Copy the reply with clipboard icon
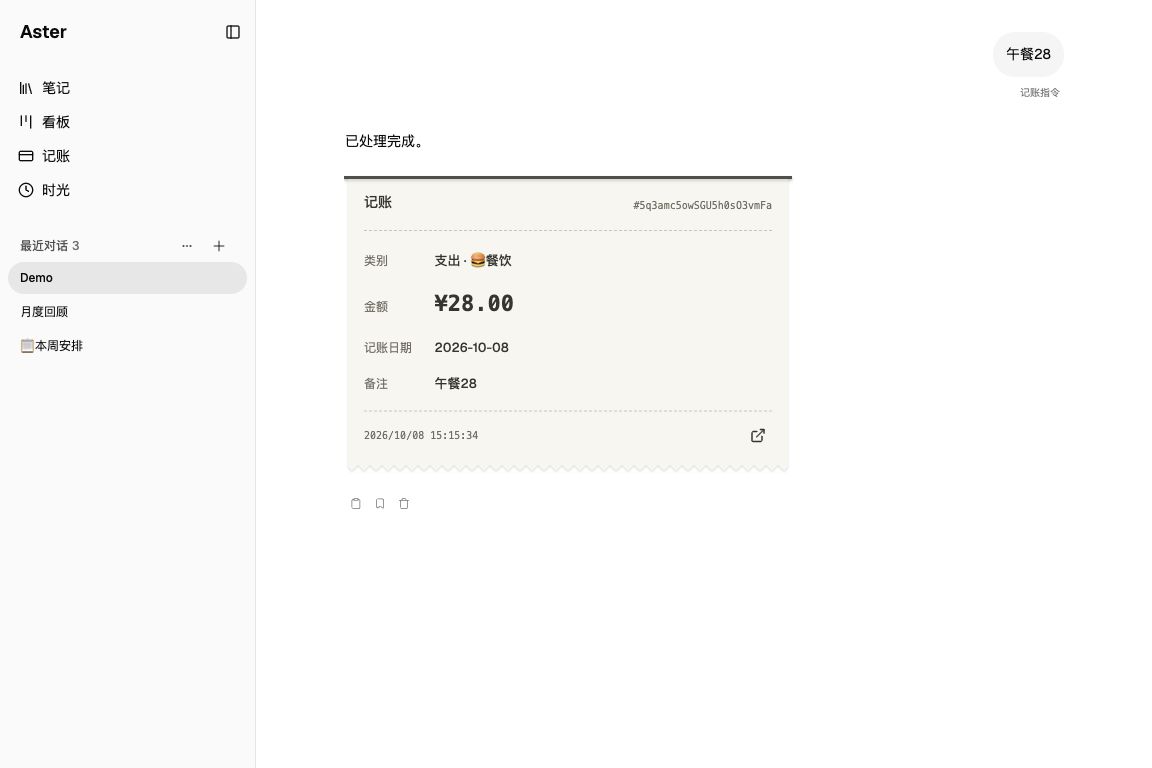The height and width of the screenshot is (768, 1152). [356, 503]
